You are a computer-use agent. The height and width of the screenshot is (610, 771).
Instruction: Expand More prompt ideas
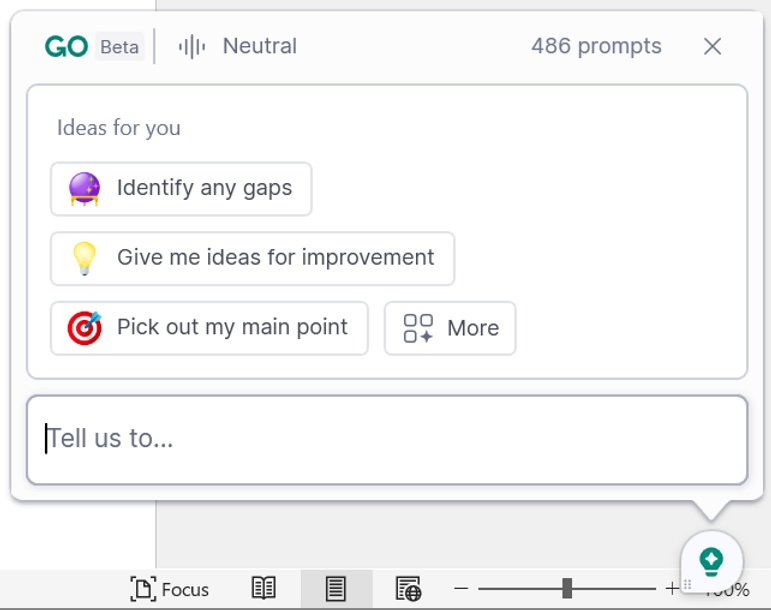pyautogui.click(x=450, y=328)
